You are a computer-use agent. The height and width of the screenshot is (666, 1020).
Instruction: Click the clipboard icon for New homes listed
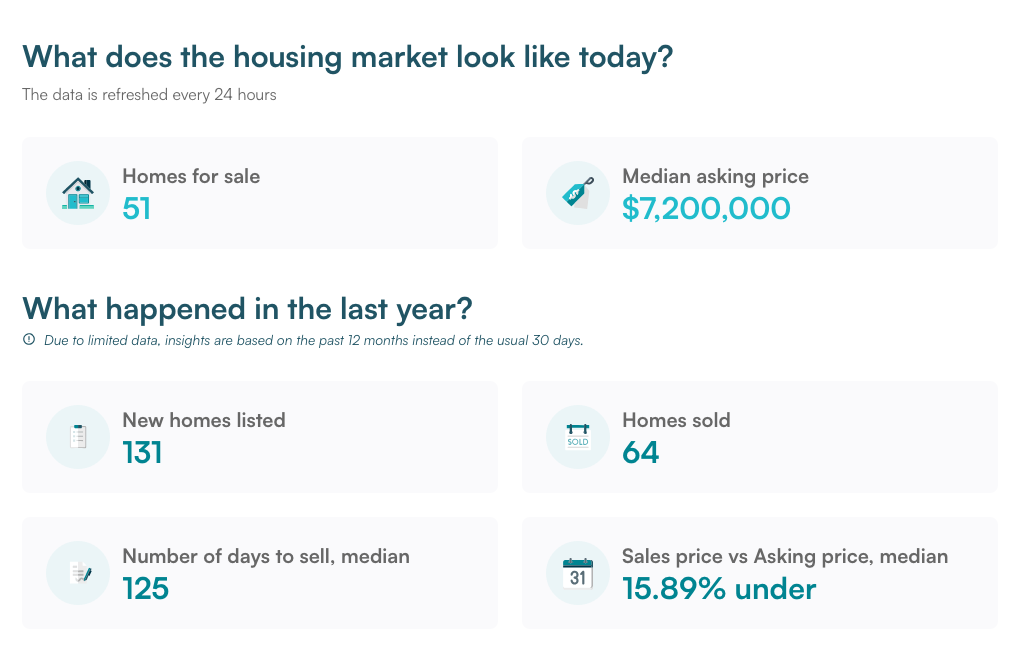click(x=78, y=436)
